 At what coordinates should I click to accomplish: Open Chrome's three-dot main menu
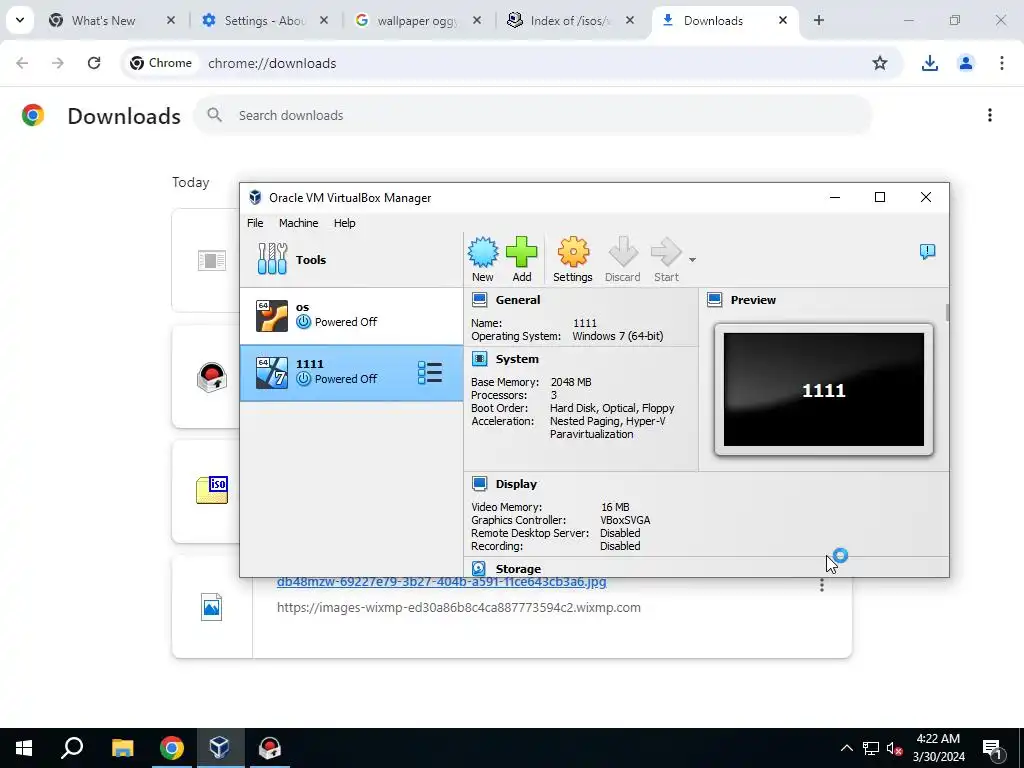coord(1001,63)
